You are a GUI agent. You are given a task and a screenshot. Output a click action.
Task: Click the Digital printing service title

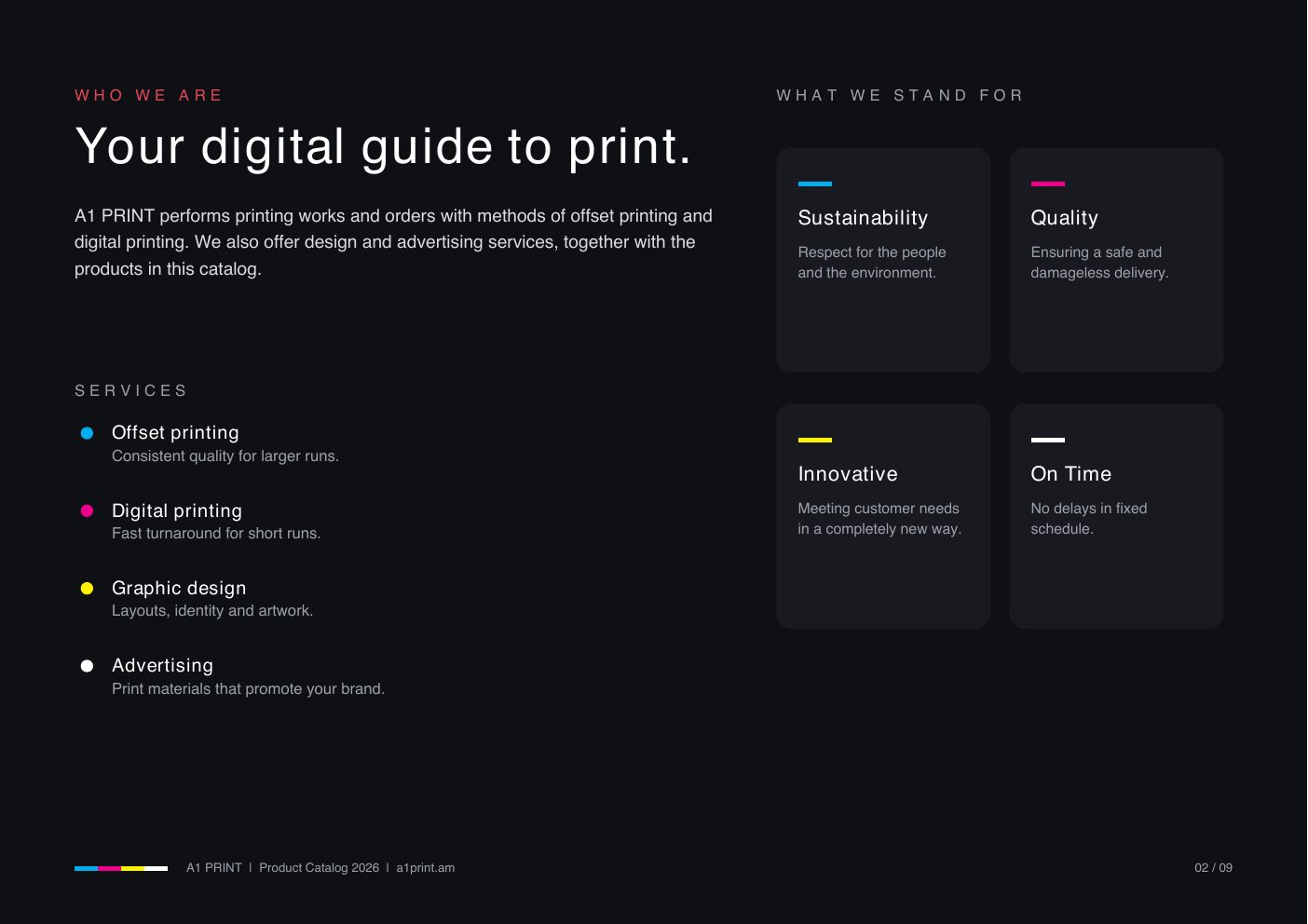[x=177, y=510]
